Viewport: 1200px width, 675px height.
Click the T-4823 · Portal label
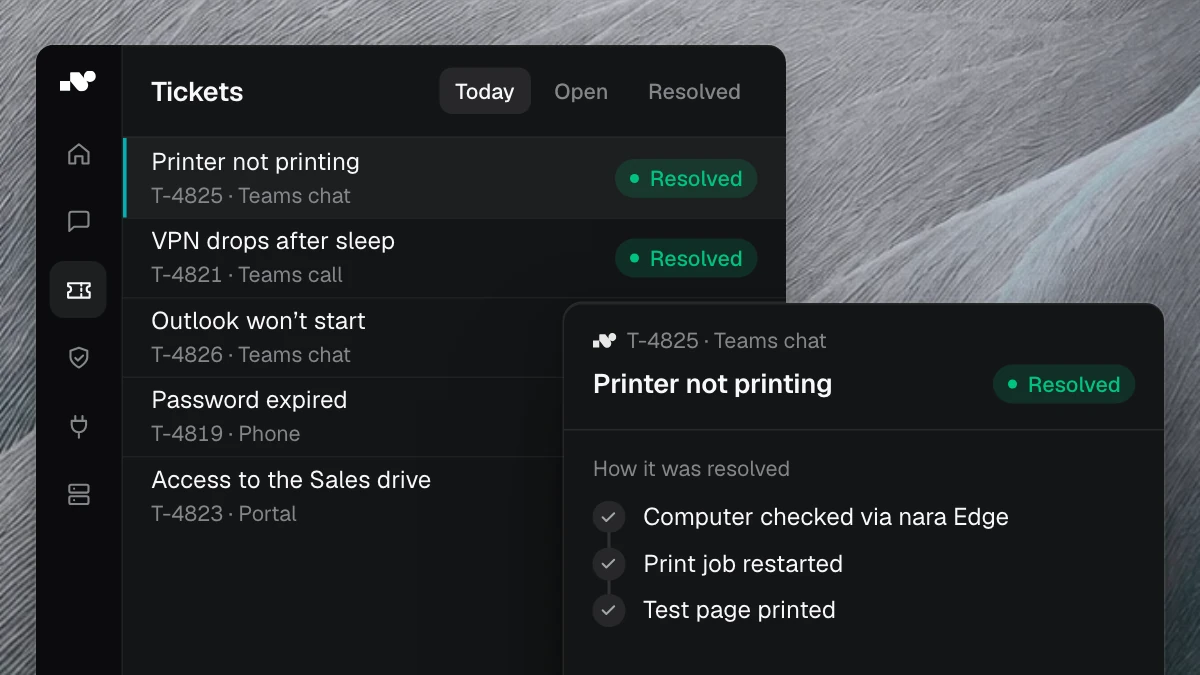tap(224, 514)
